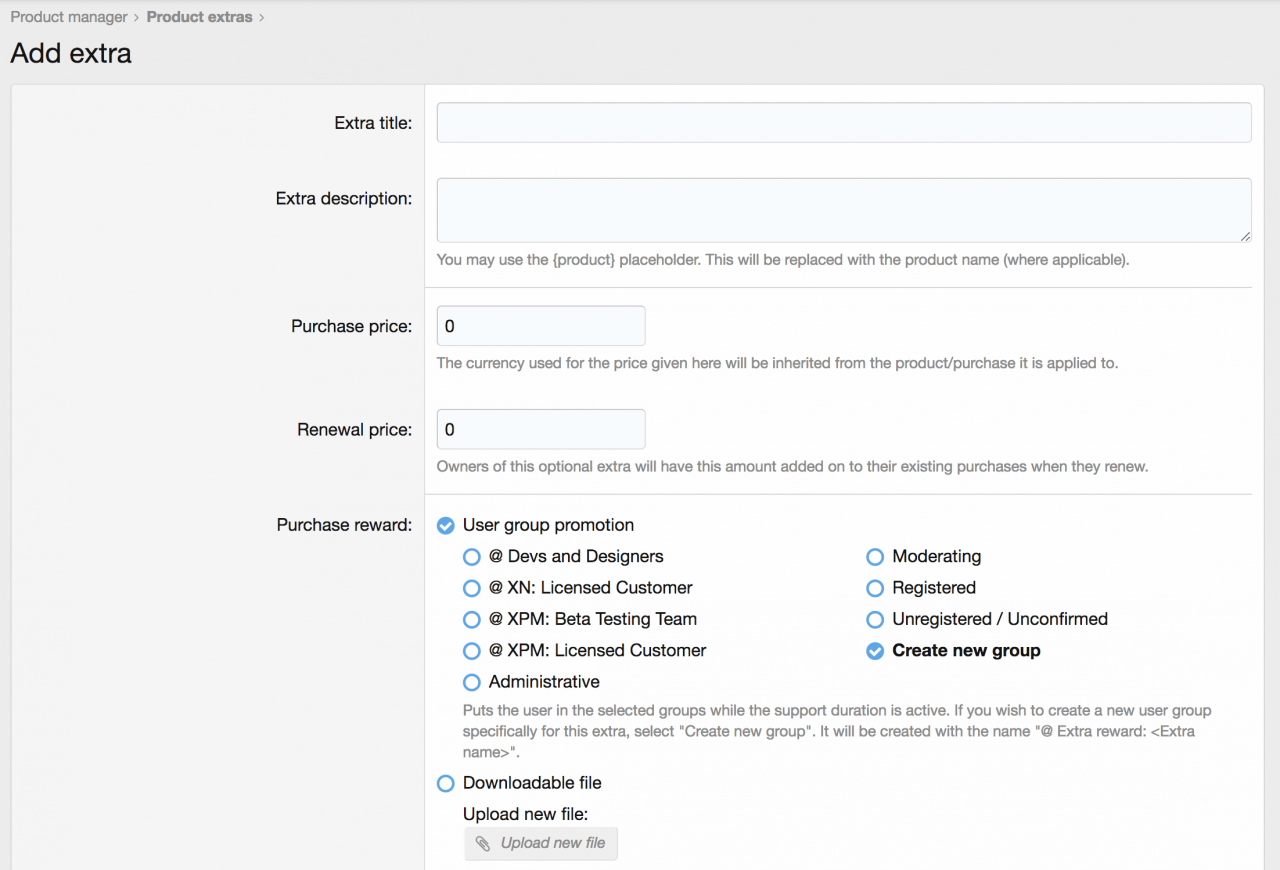
Task: Click the Purchase price input field
Action: coord(540,326)
